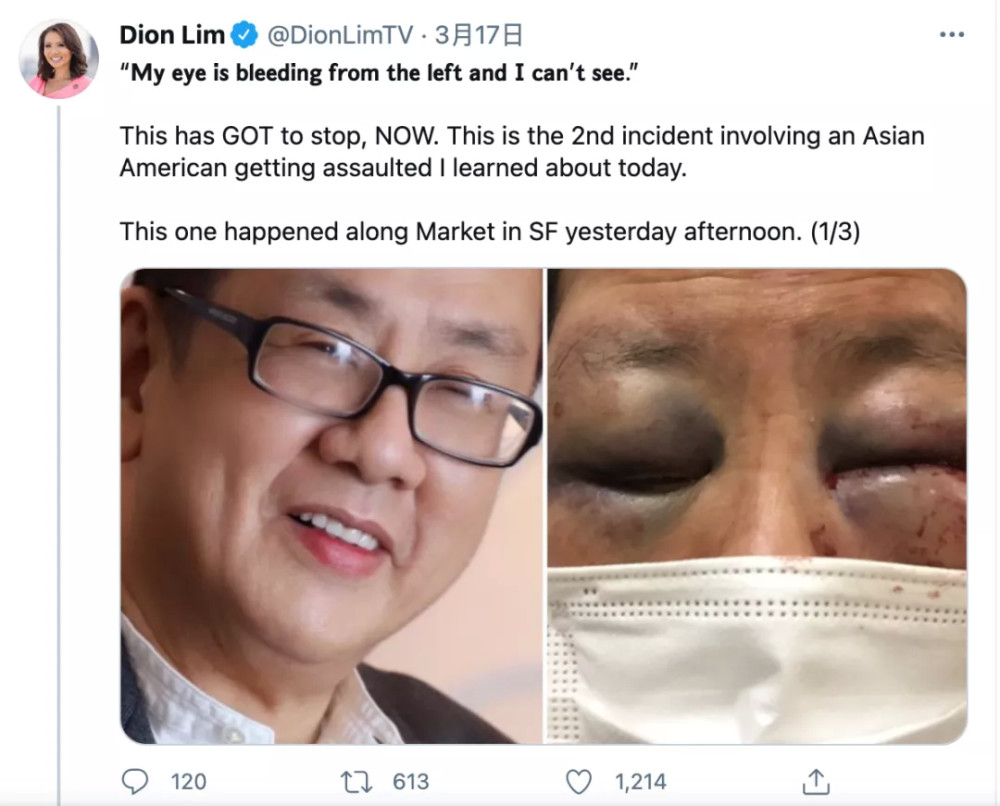Open Dion Lim's profile avatar
The height and width of the screenshot is (806, 1000).
[x=59, y=59]
